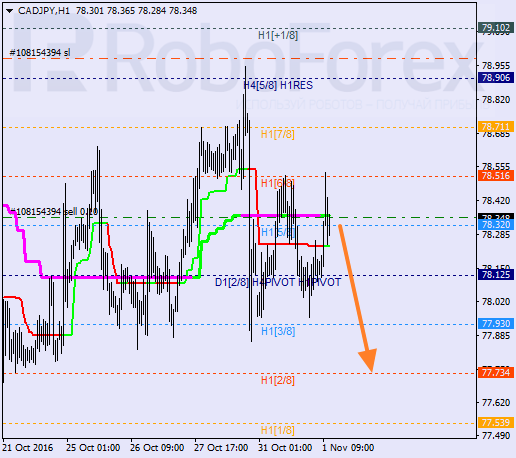516x458 pixels.
Task: Select the D1[2/8] H4PIVOT label
Action: 255,282
